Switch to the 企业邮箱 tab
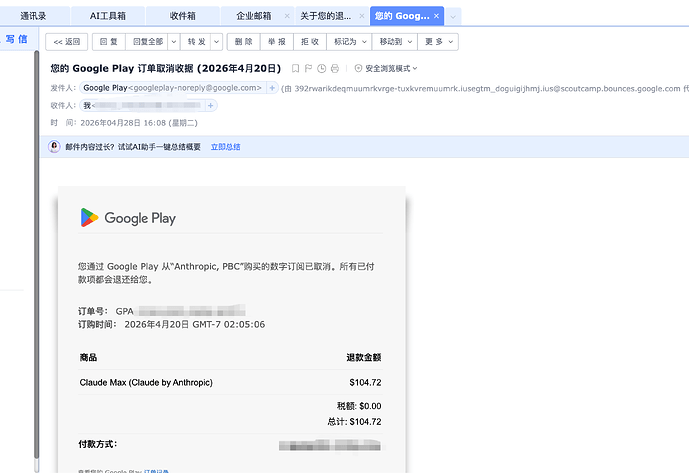This screenshot has width=689, height=473. [254, 16]
